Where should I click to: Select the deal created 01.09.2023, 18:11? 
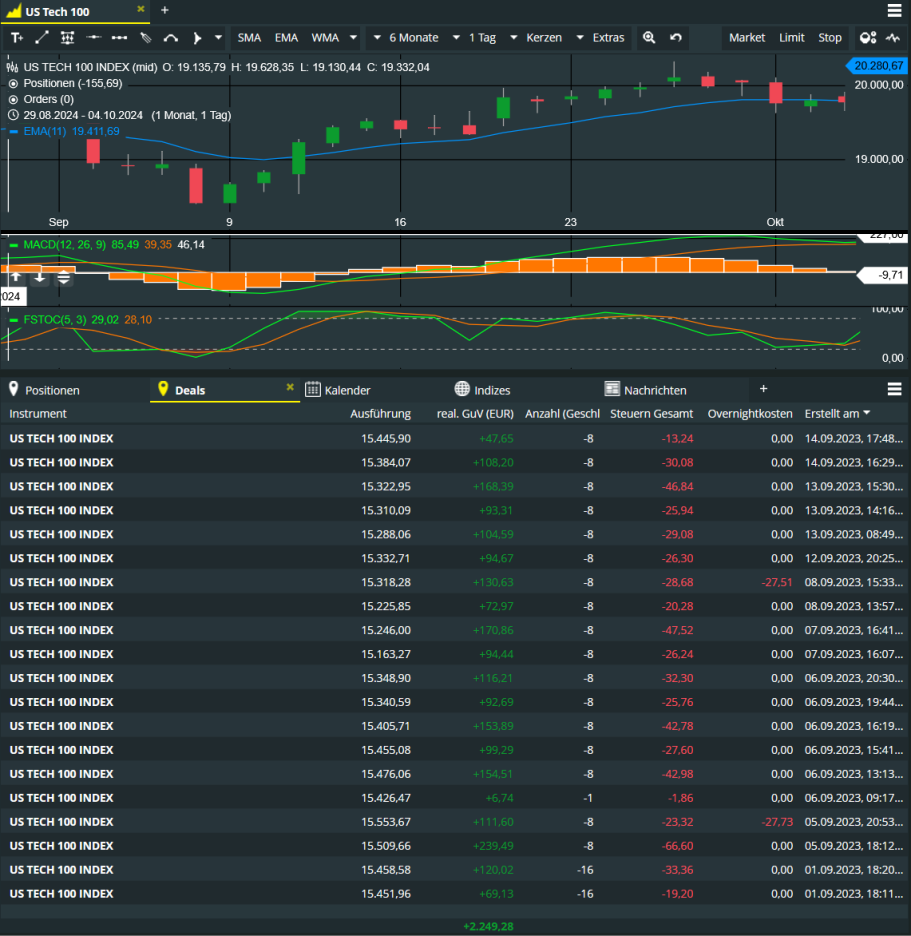tap(454, 894)
